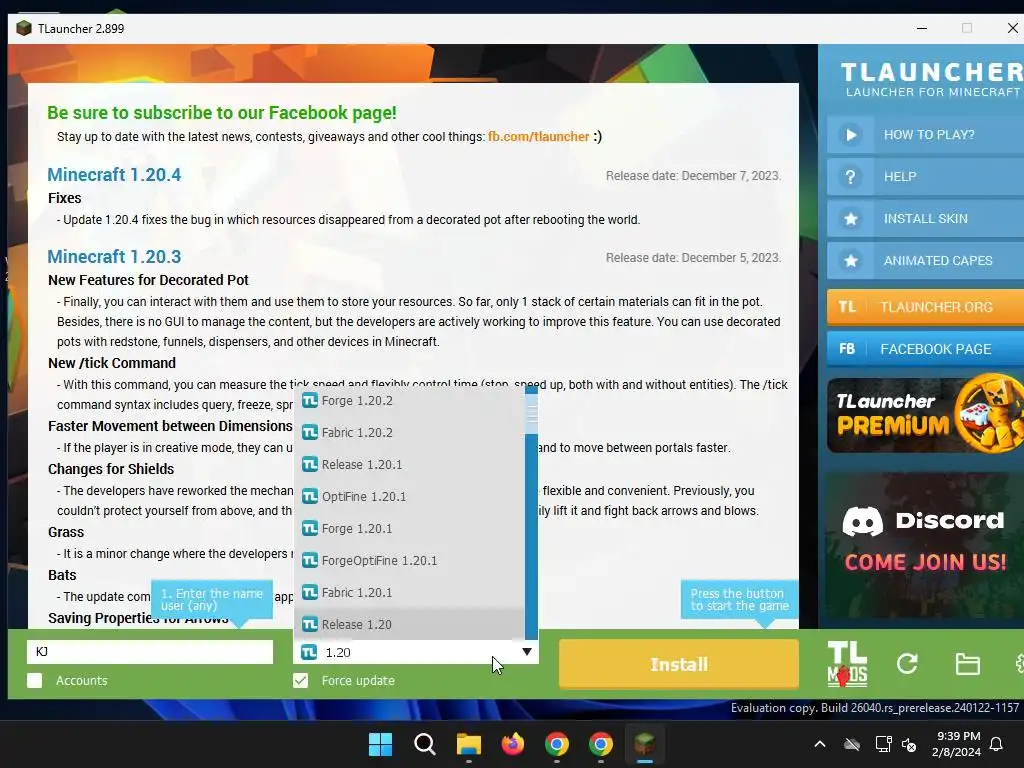Open fb.com/tlauncher link
The width and height of the screenshot is (1024, 768).
coord(538,136)
